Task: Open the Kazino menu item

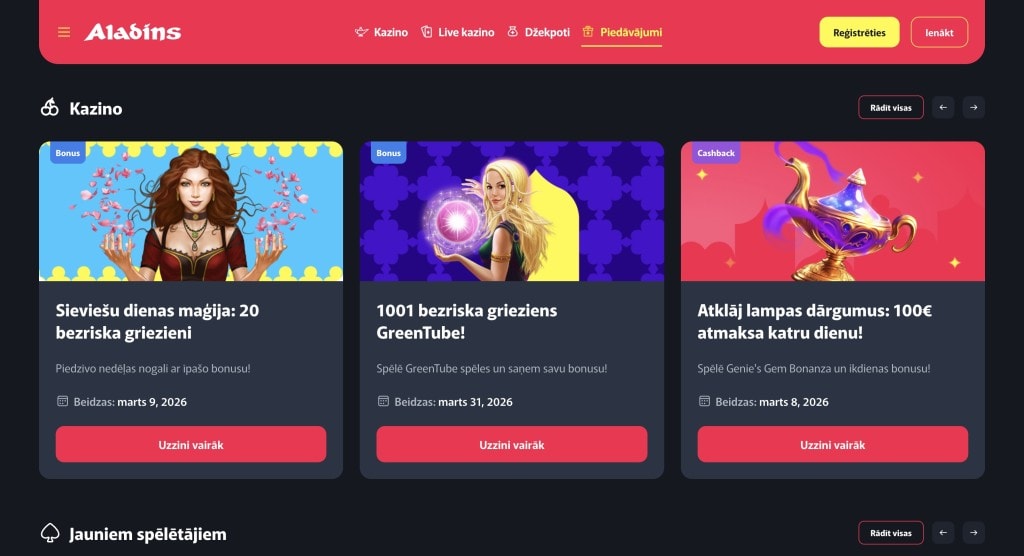Action: click(x=381, y=32)
